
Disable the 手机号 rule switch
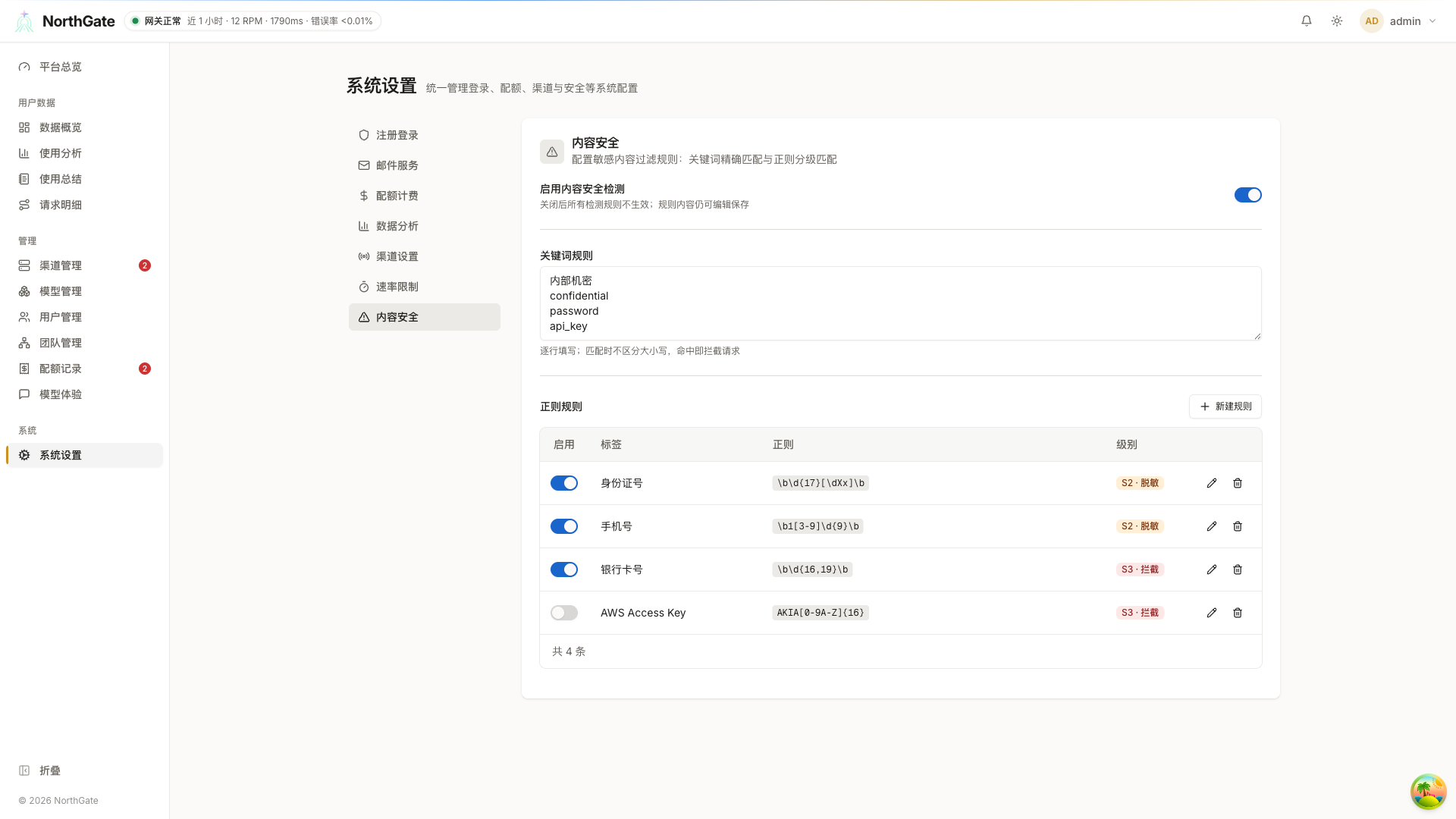tap(563, 526)
